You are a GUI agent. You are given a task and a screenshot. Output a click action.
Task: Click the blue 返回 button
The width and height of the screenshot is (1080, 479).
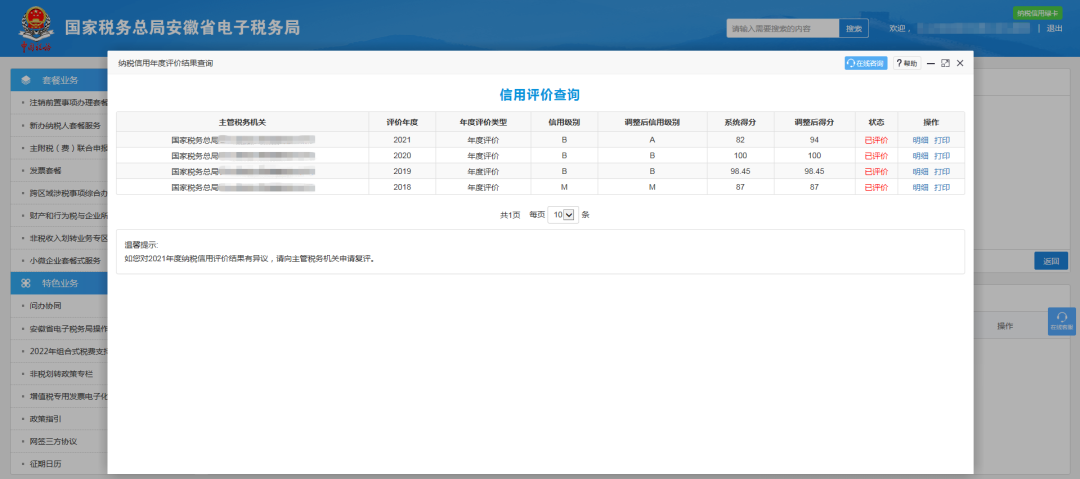[x=1050, y=261]
